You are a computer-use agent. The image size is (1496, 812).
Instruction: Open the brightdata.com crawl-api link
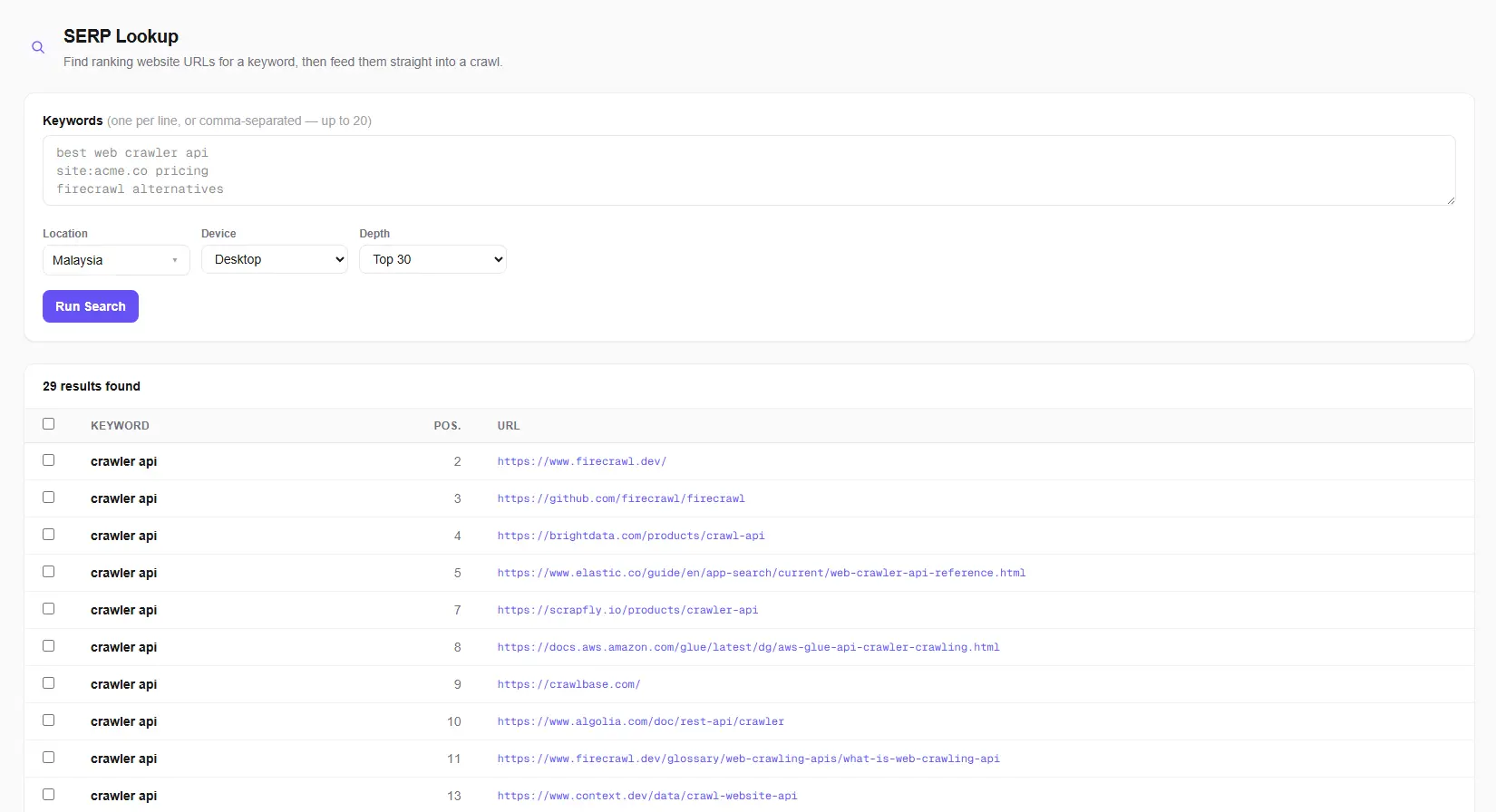tap(631, 536)
